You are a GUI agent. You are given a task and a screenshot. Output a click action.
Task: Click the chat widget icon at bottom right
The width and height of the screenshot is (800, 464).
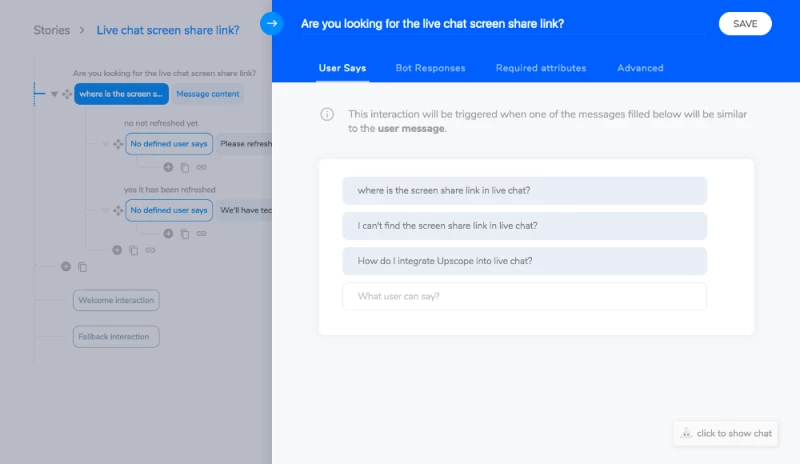[686, 433]
